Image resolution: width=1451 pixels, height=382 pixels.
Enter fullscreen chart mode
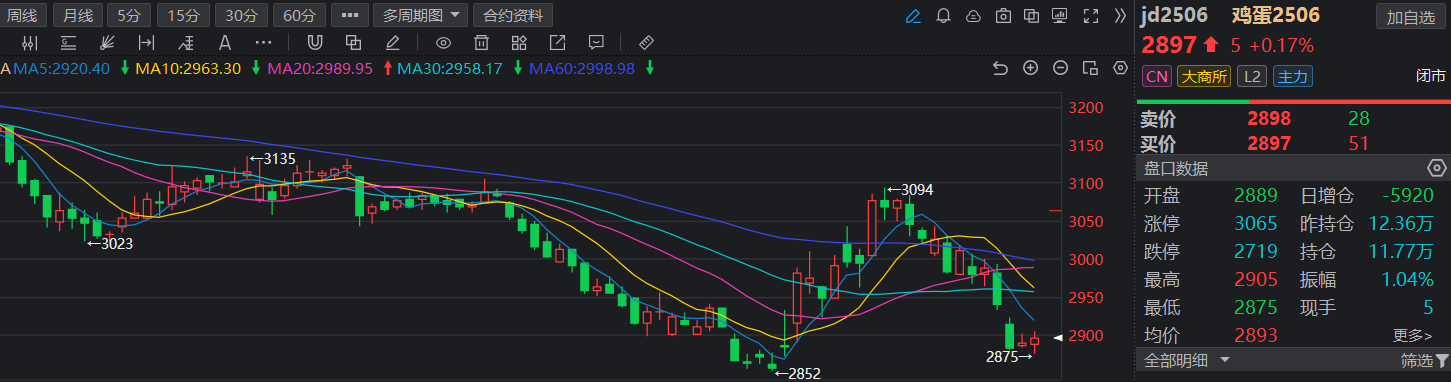pos(1092,16)
